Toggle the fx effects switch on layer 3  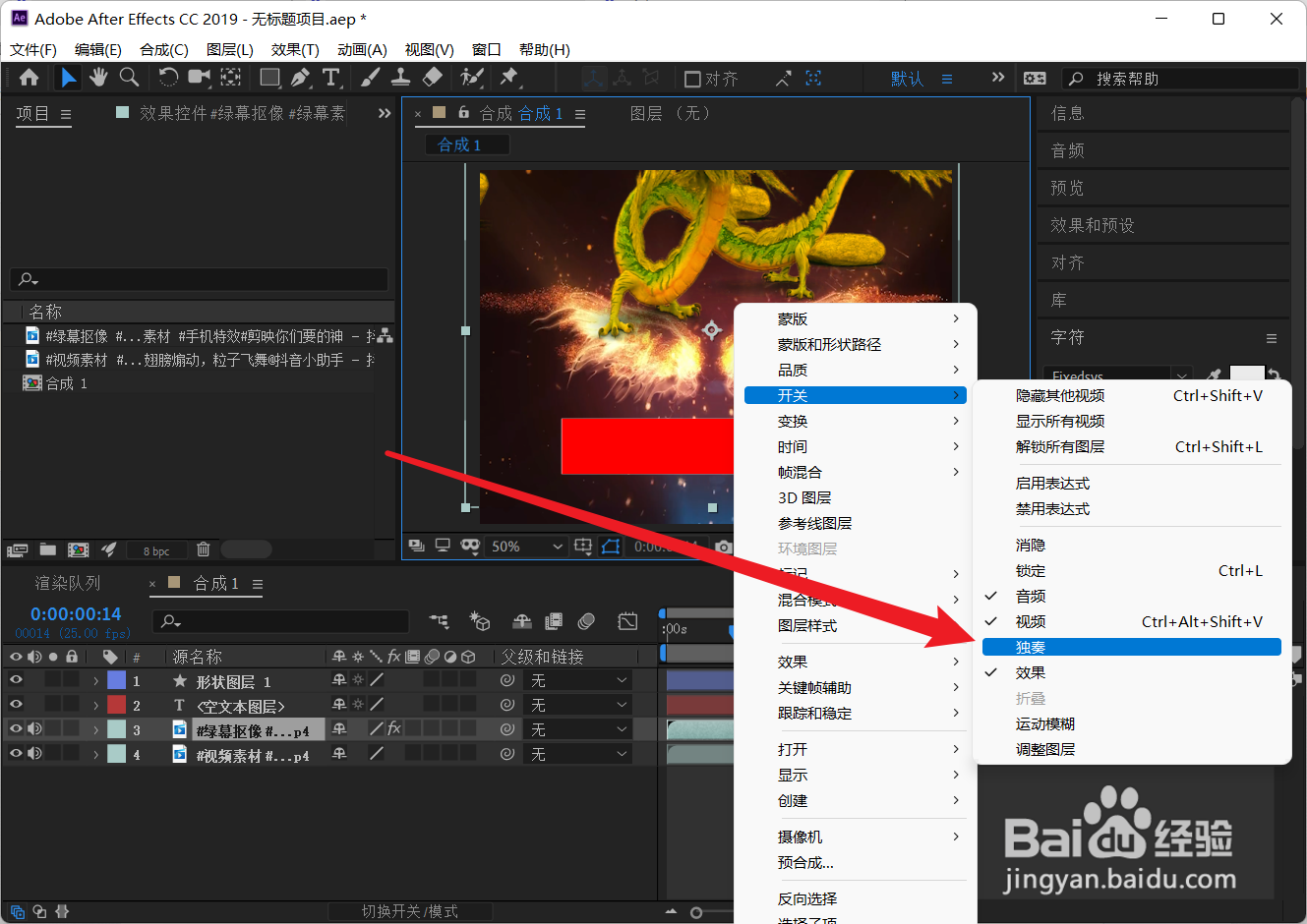click(x=393, y=728)
